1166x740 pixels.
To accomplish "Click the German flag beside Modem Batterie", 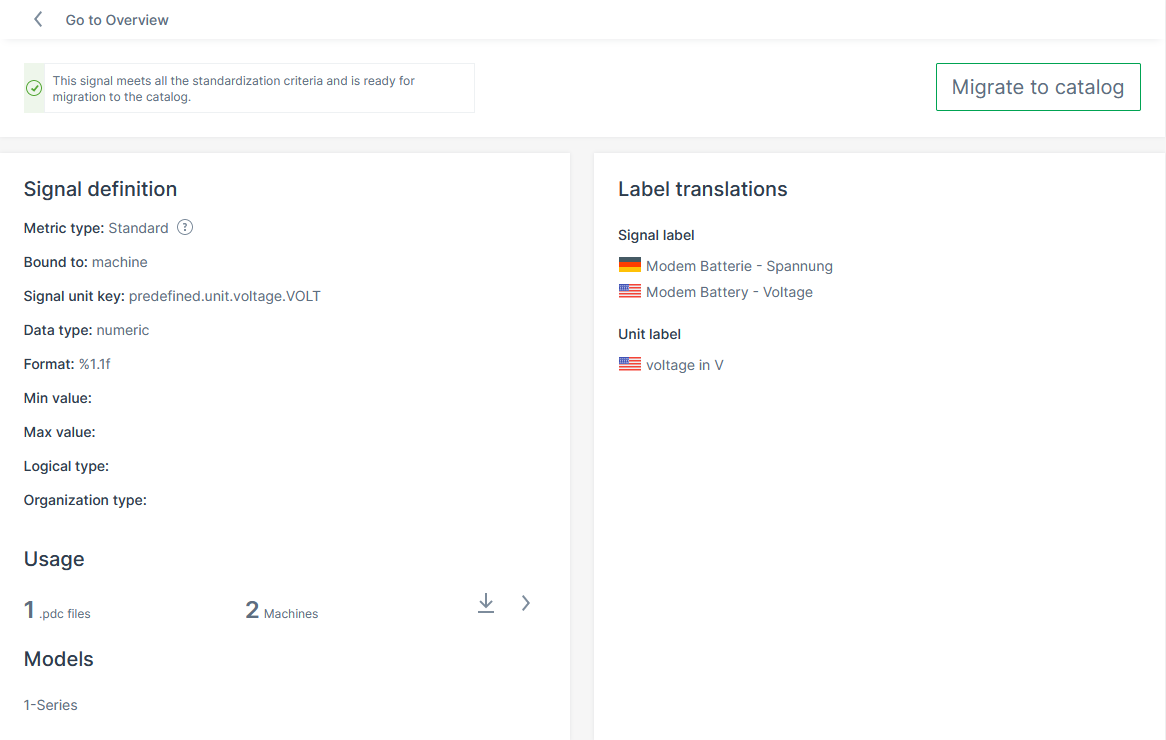I will pyautogui.click(x=630, y=265).
